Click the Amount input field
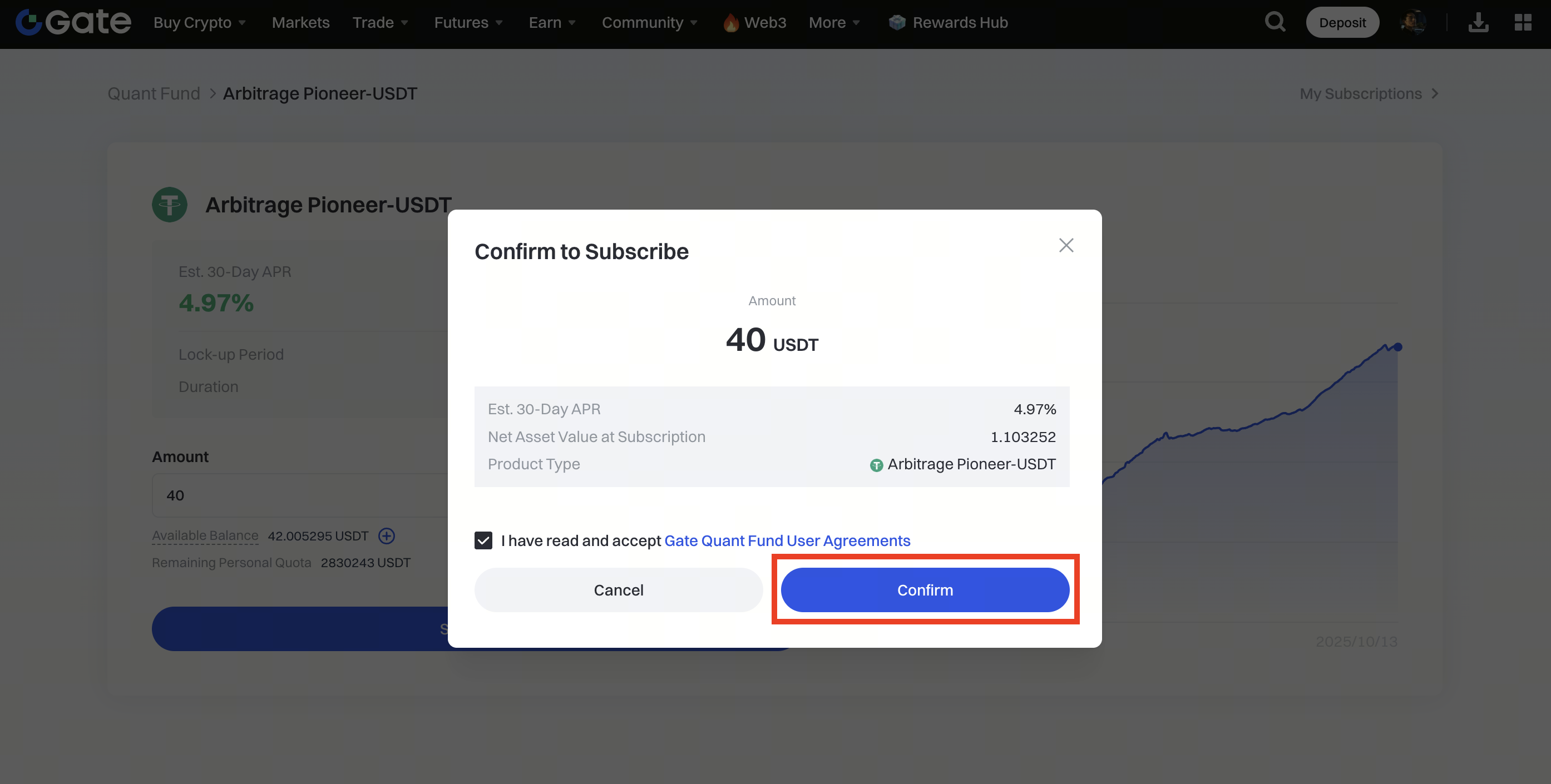This screenshot has width=1551, height=784. coord(301,495)
